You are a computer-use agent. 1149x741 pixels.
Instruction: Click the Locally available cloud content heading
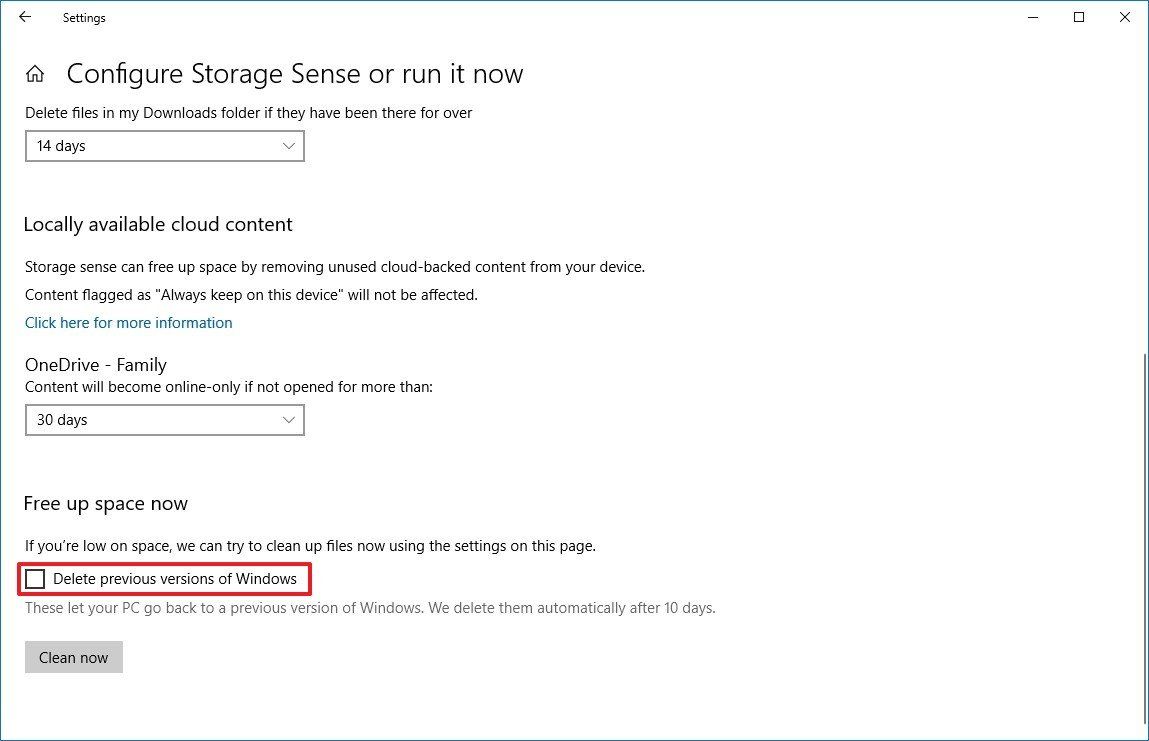point(157,224)
